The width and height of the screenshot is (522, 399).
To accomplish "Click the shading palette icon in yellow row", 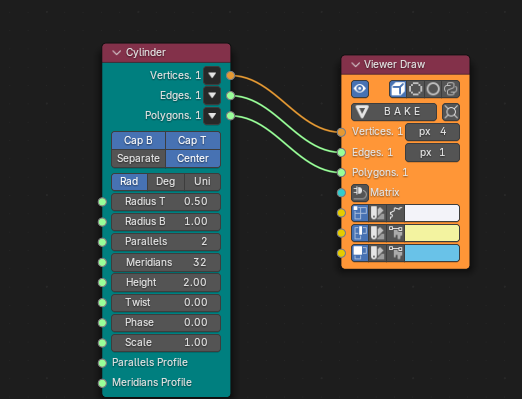I will click(x=378, y=233).
